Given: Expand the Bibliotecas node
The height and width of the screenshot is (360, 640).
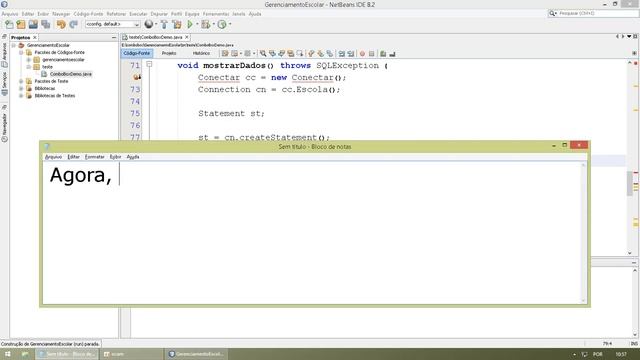Looking at the screenshot, I should tap(21, 89).
